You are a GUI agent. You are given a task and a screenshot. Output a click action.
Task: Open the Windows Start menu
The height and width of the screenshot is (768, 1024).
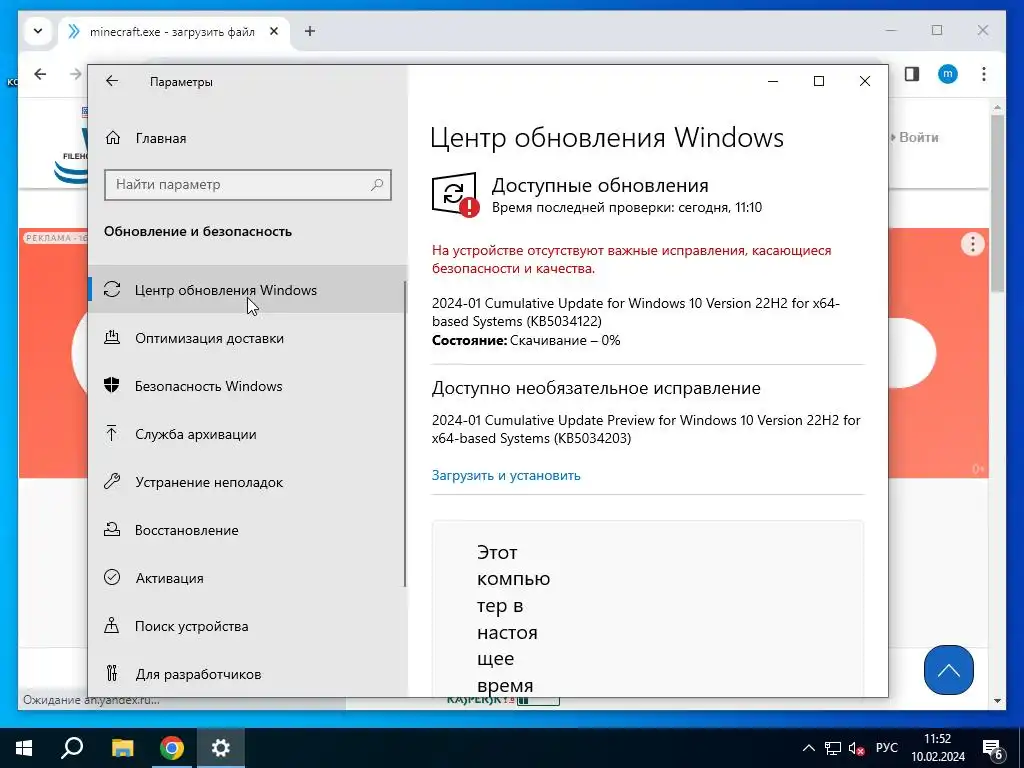[24, 748]
